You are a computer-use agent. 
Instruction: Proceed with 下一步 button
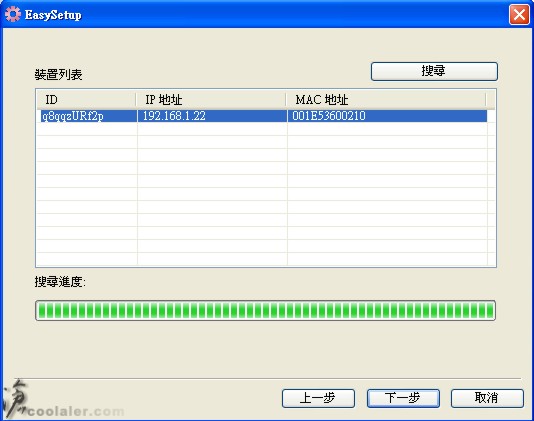point(403,398)
